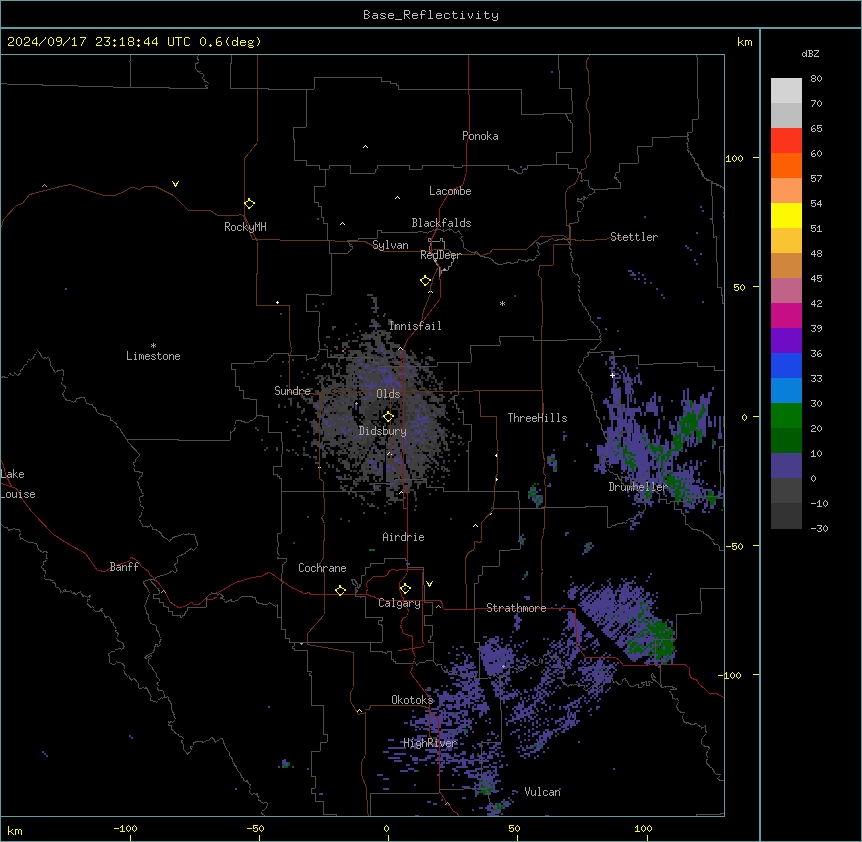Click the yellow diamond marker below Cochrane
862x842 pixels.
[x=340, y=591]
